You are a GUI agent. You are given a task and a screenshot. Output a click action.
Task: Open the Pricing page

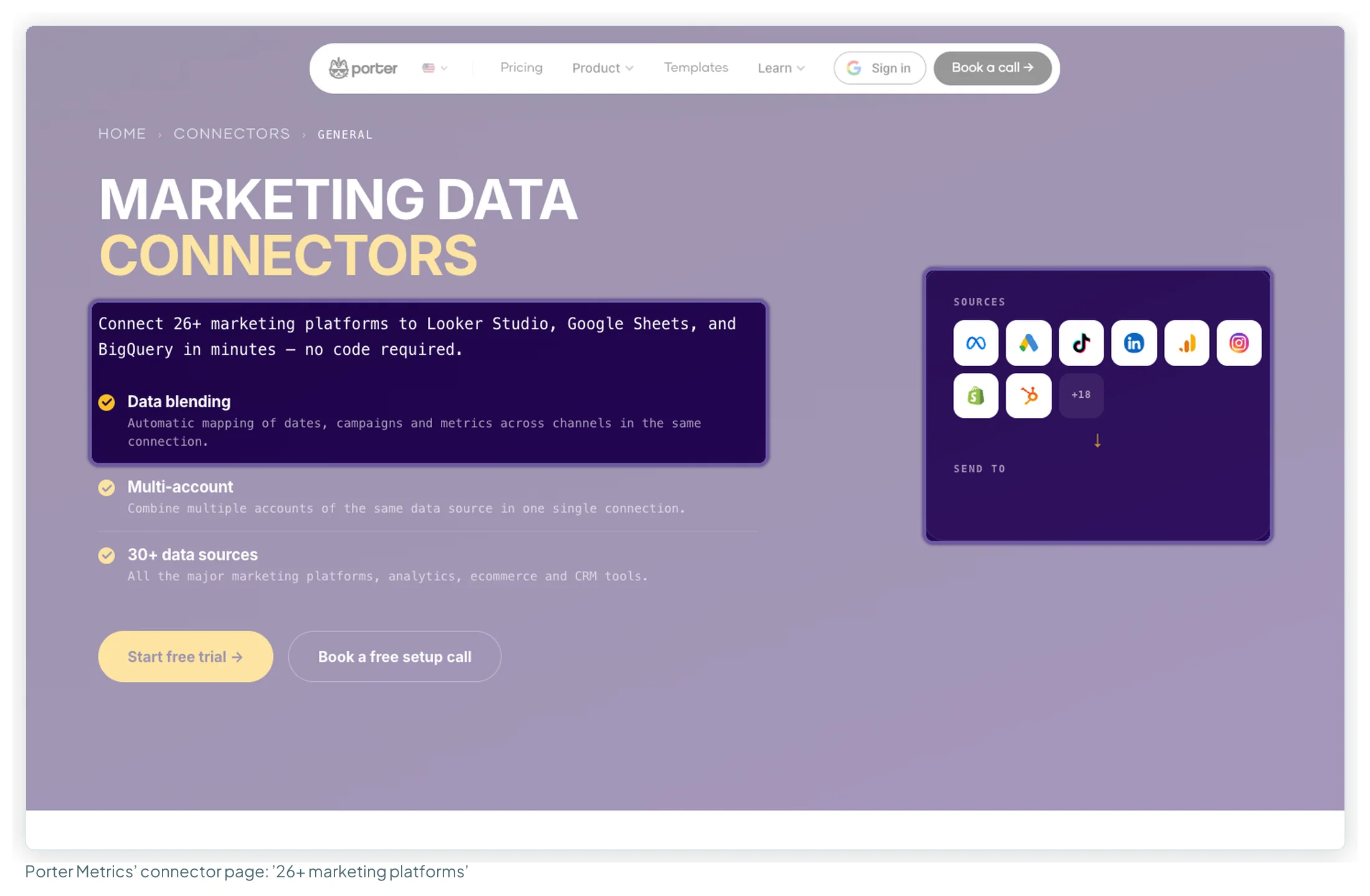[x=521, y=67]
